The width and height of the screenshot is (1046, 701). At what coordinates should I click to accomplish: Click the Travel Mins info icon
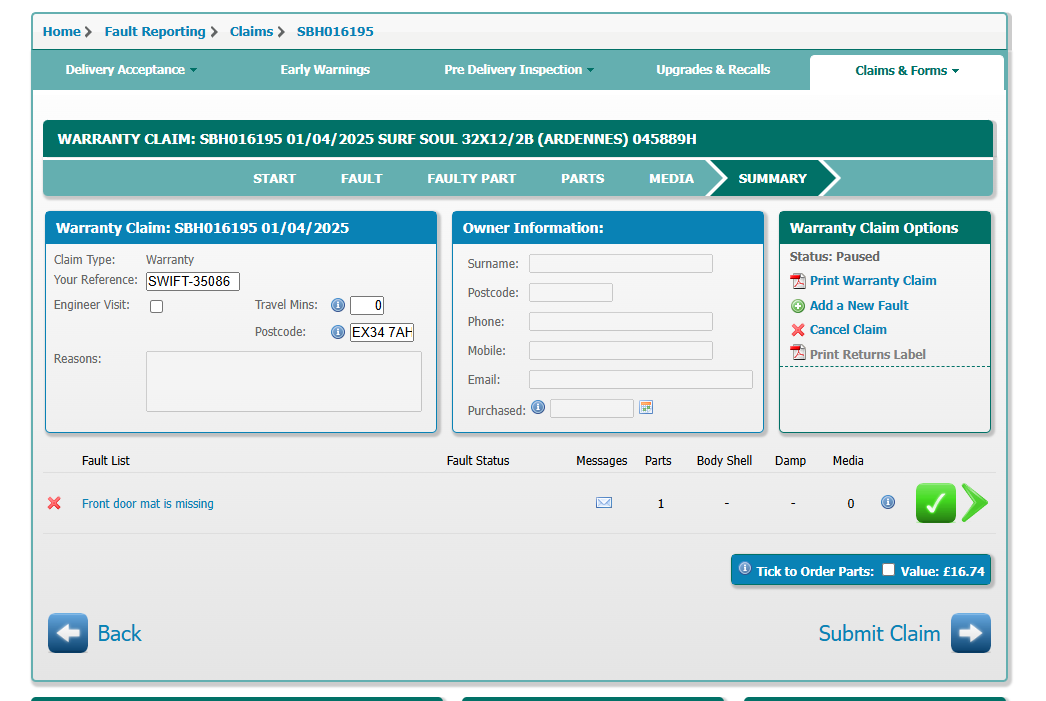click(338, 305)
